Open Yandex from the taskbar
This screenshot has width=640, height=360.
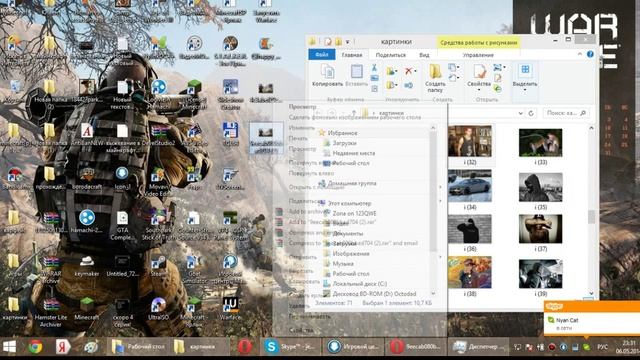pos(62,347)
